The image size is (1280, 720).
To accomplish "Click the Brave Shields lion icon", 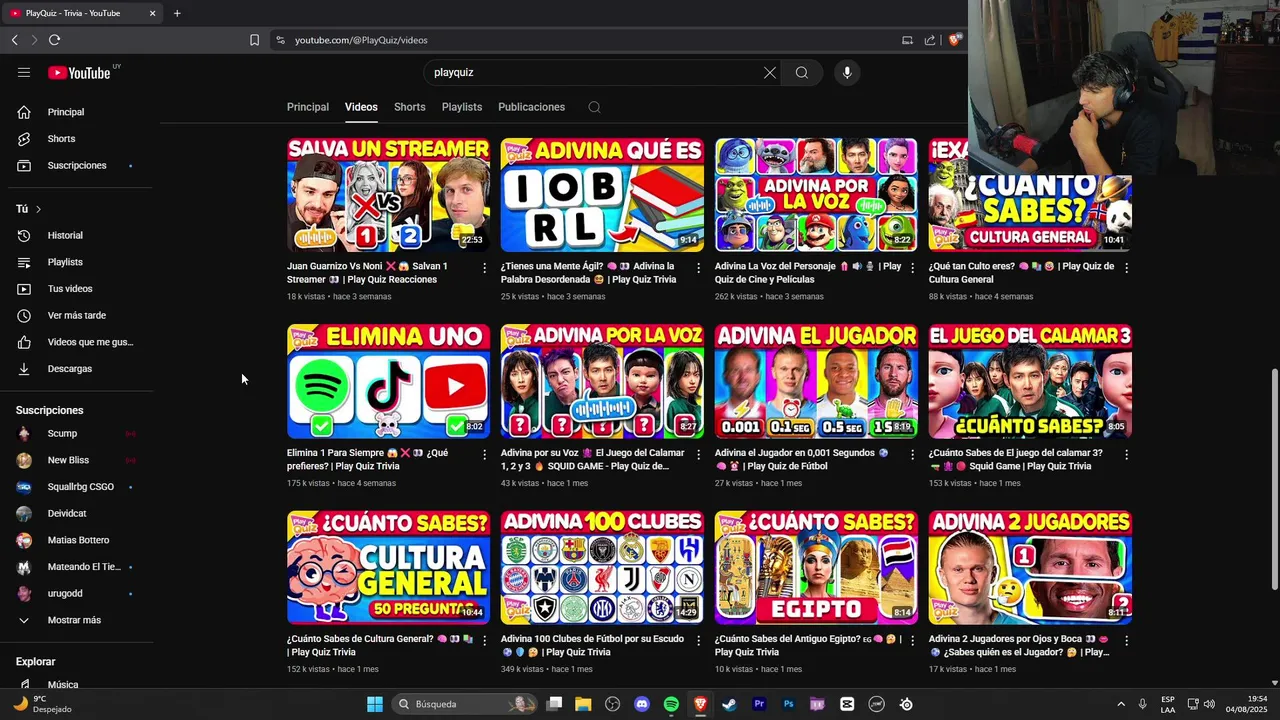I will tap(955, 40).
